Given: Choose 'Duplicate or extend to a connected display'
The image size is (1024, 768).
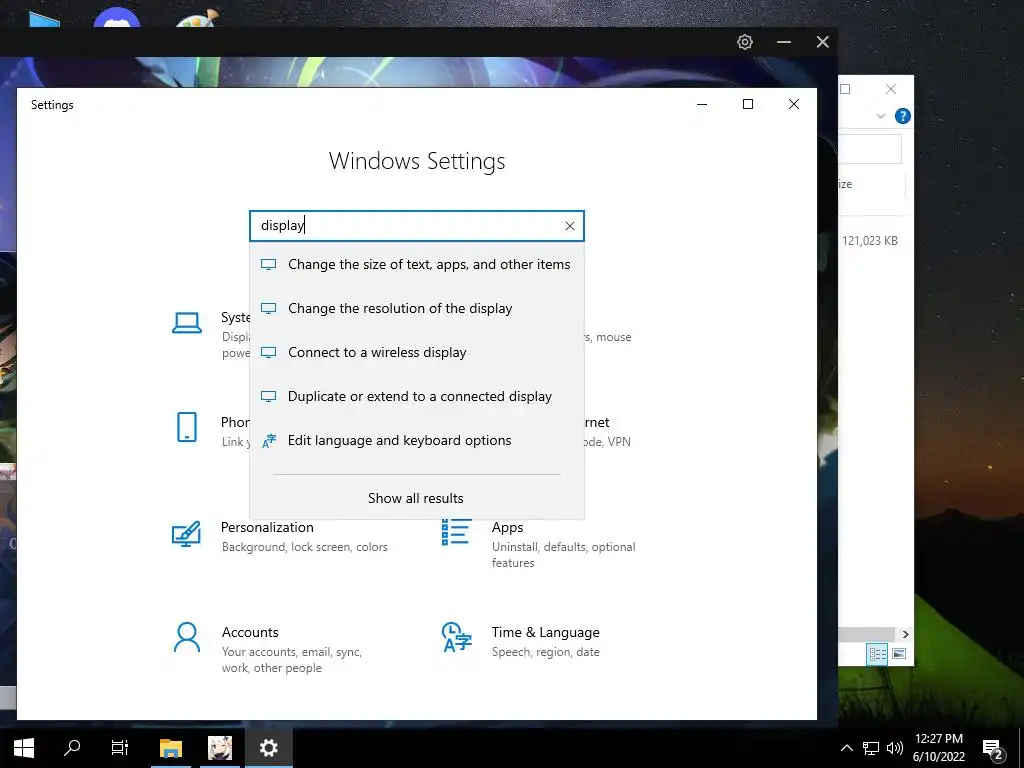Looking at the screenshot, I should click(x=417, y=396).
